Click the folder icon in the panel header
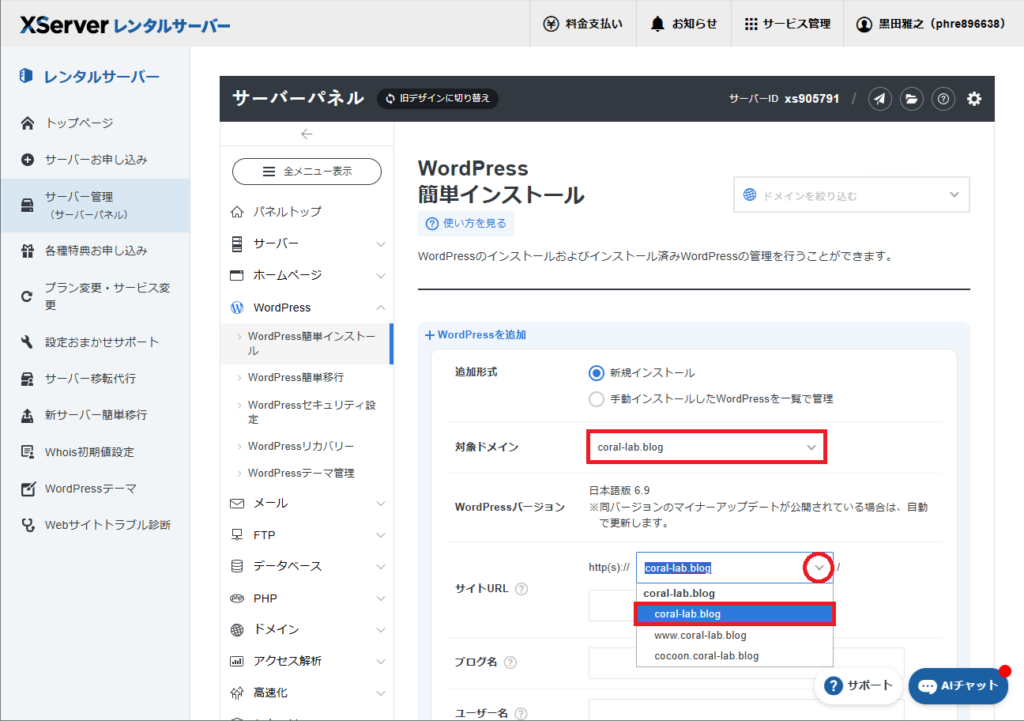Screen dimensions: 1024x721 (911, 99)
